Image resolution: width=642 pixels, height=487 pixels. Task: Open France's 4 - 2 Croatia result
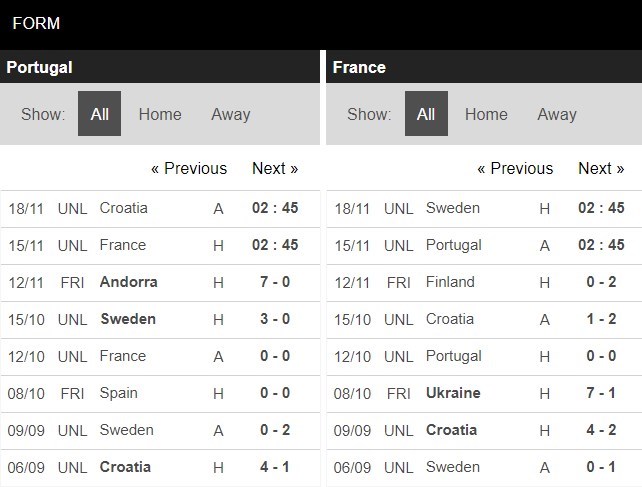pyautogui.click(x=601, y=430)
